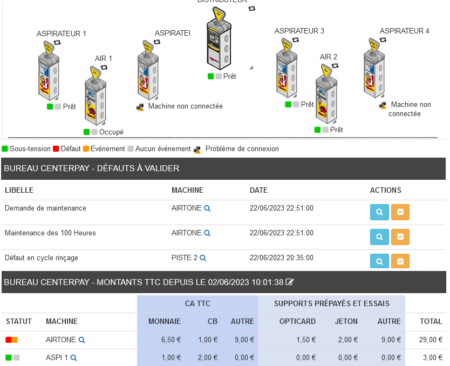Click refresh icon next to AIR 2

pos(335,66)
